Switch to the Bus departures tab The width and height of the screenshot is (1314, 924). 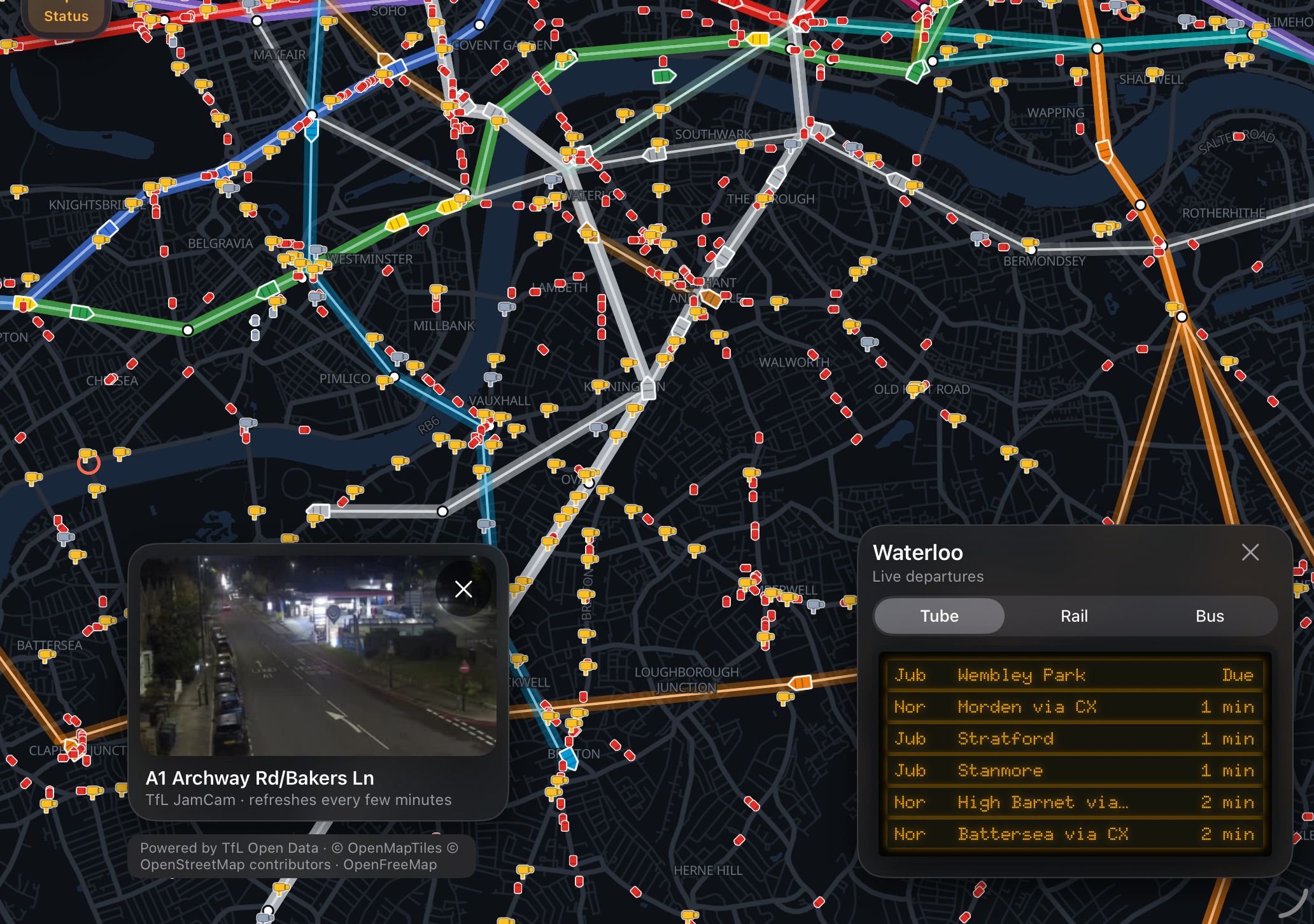click(1210, 616)
